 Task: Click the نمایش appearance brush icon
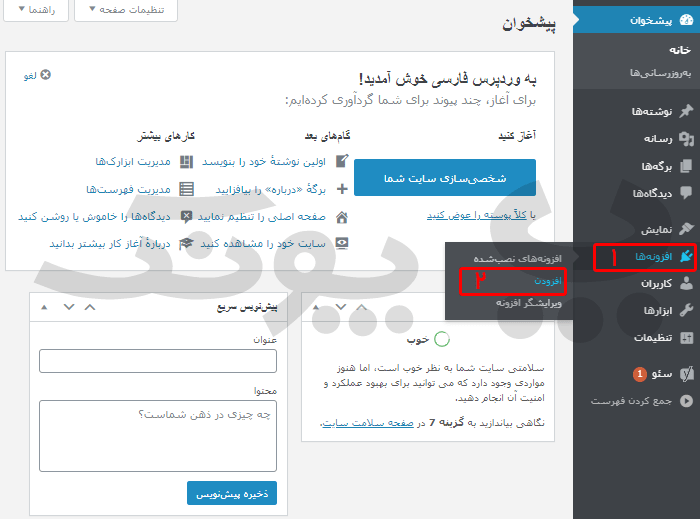tap(686, 229)
